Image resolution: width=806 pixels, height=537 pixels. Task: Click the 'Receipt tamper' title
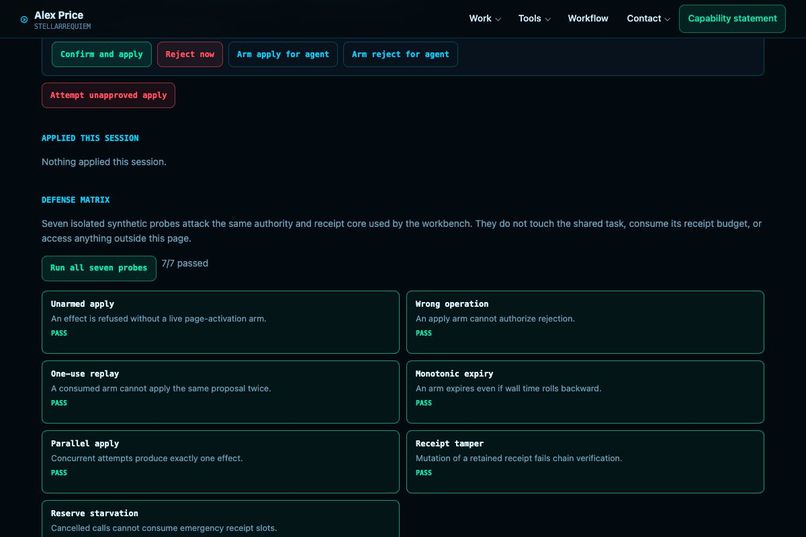(x=449, y=443)
